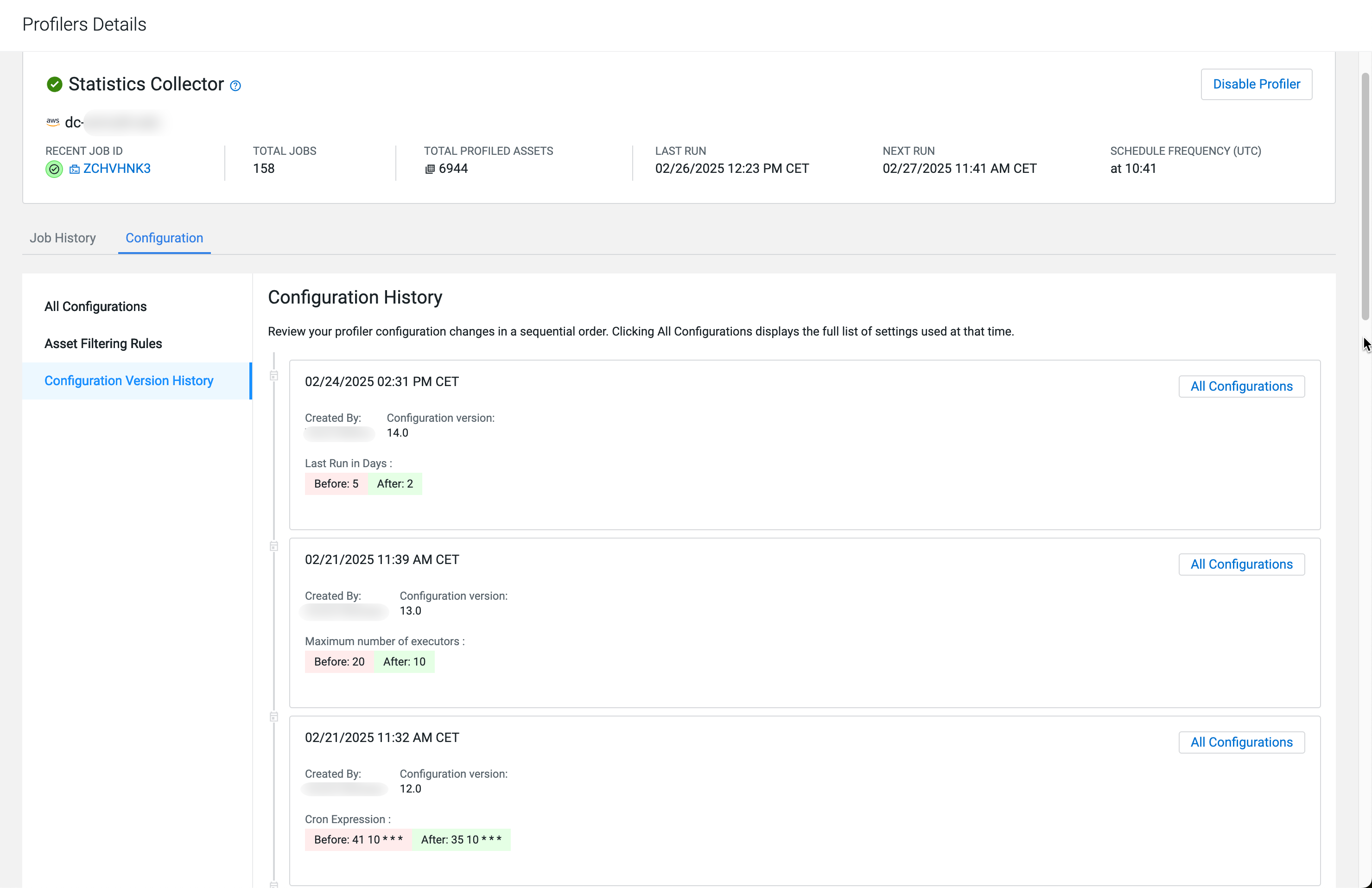This screenshot has height=888, width=1372.
Task: Open All Configurations in the left sidebar
Action: (x=95, y=306)
